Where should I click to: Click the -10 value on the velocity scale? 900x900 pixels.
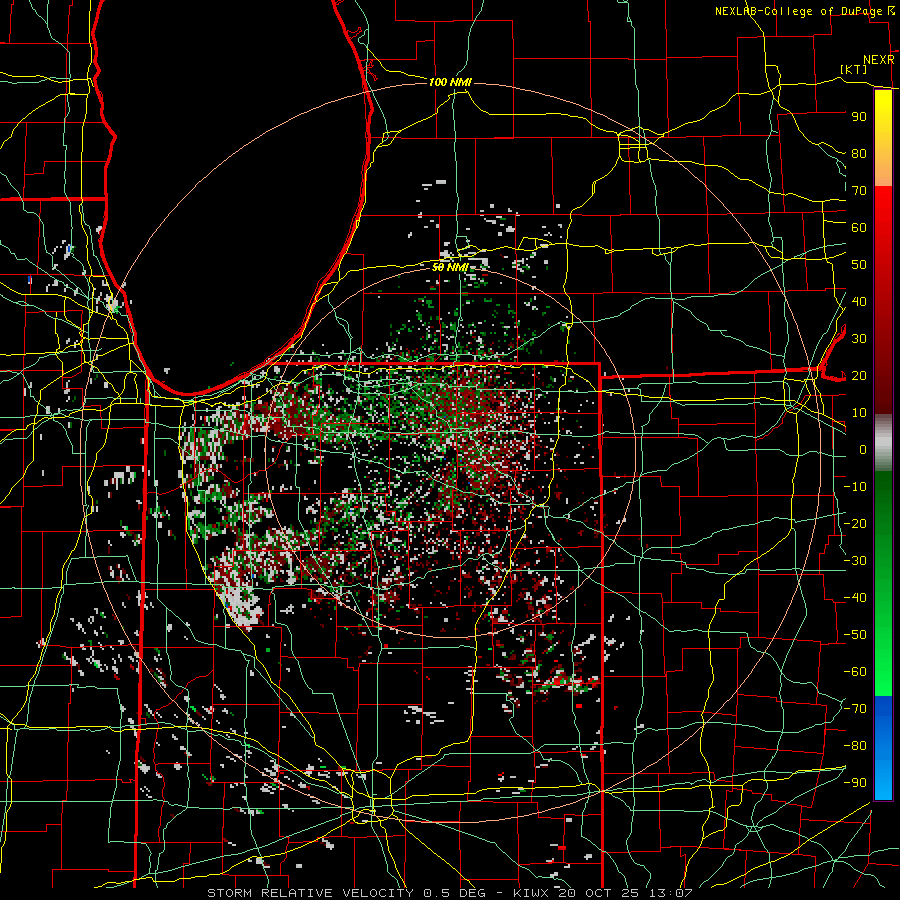point(855,487)
